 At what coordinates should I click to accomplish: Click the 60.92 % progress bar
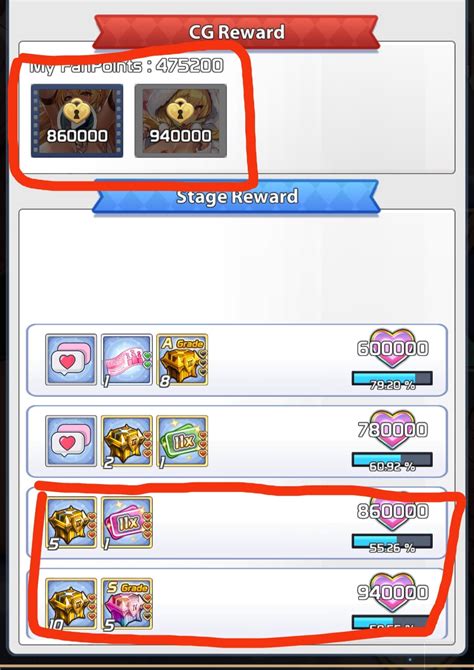click(392, 460)
